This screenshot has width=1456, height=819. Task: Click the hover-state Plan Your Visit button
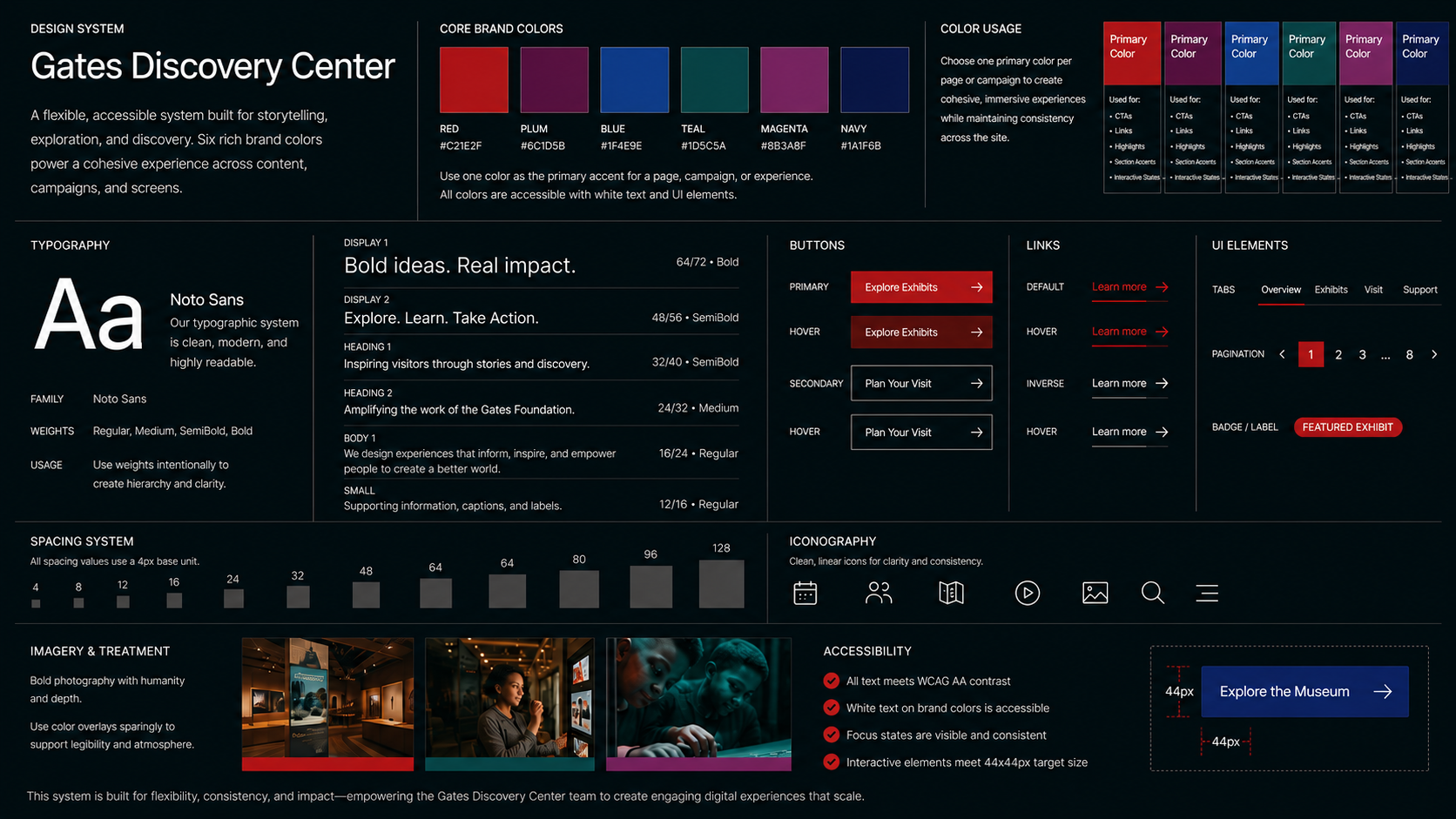(921, 433)
